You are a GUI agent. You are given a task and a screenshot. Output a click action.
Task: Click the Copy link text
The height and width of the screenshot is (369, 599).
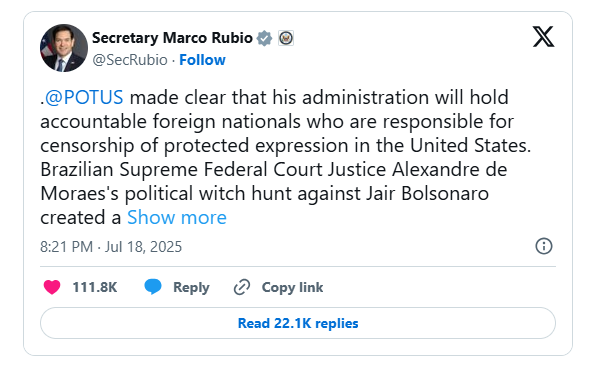(x=292, y=287)
